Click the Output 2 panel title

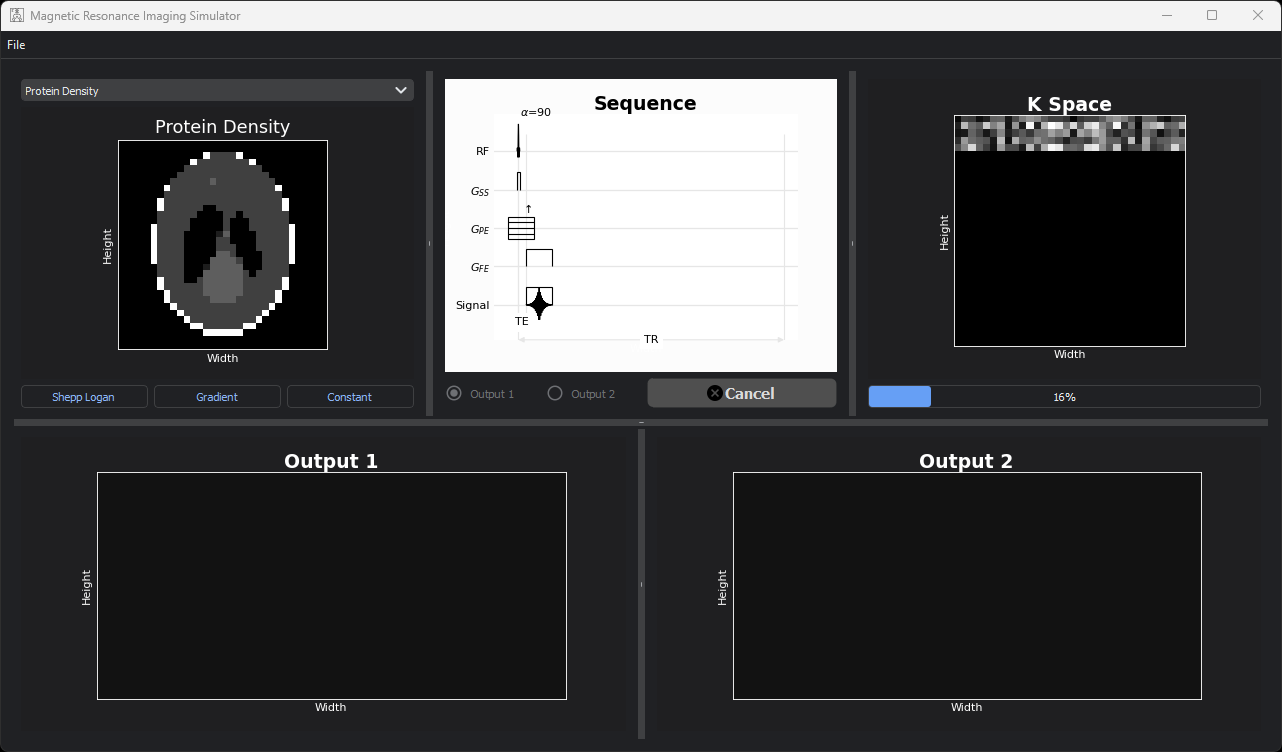pos(966,461)
